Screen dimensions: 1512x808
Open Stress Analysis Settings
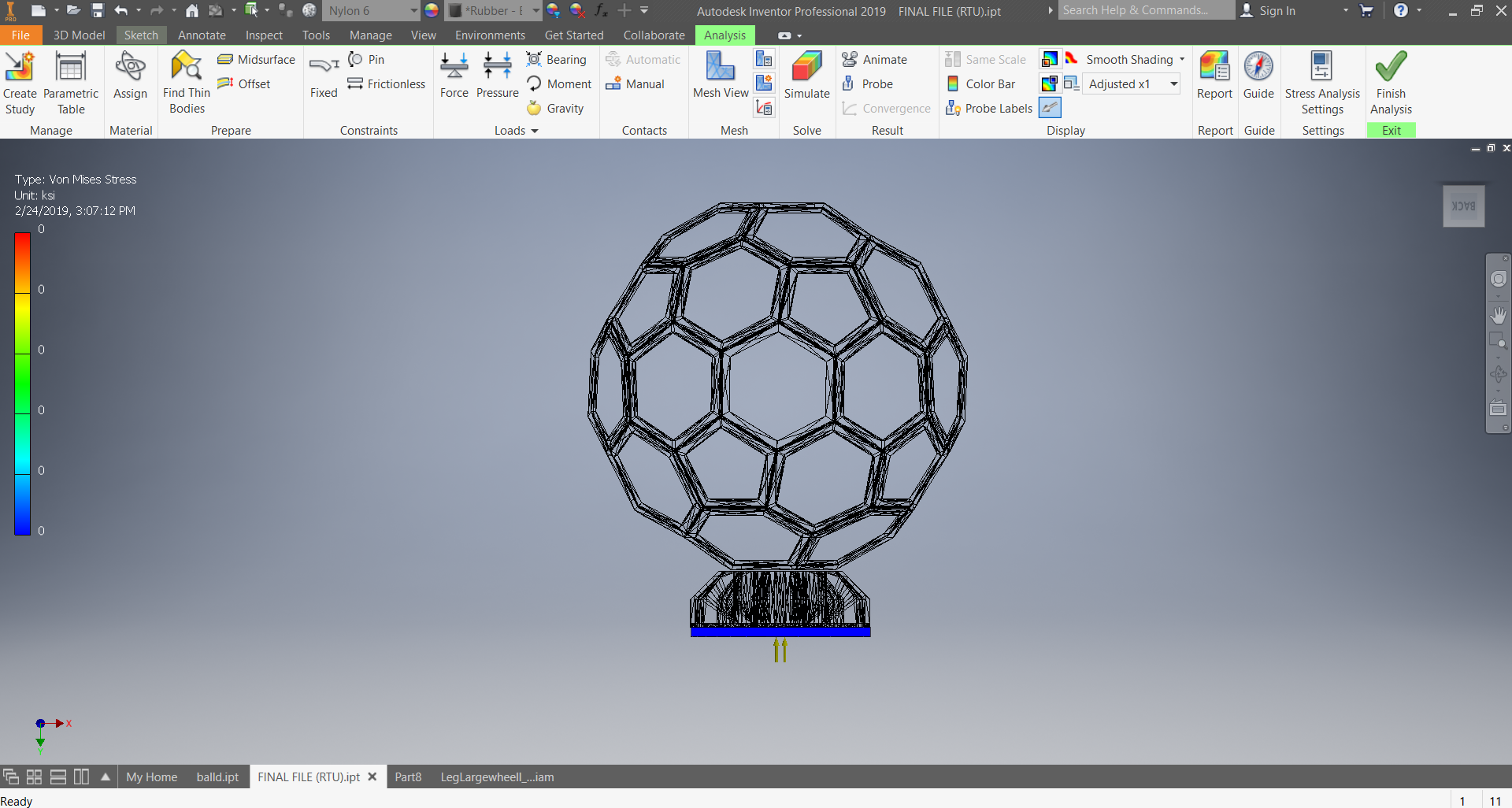(x=1322, y=82)
